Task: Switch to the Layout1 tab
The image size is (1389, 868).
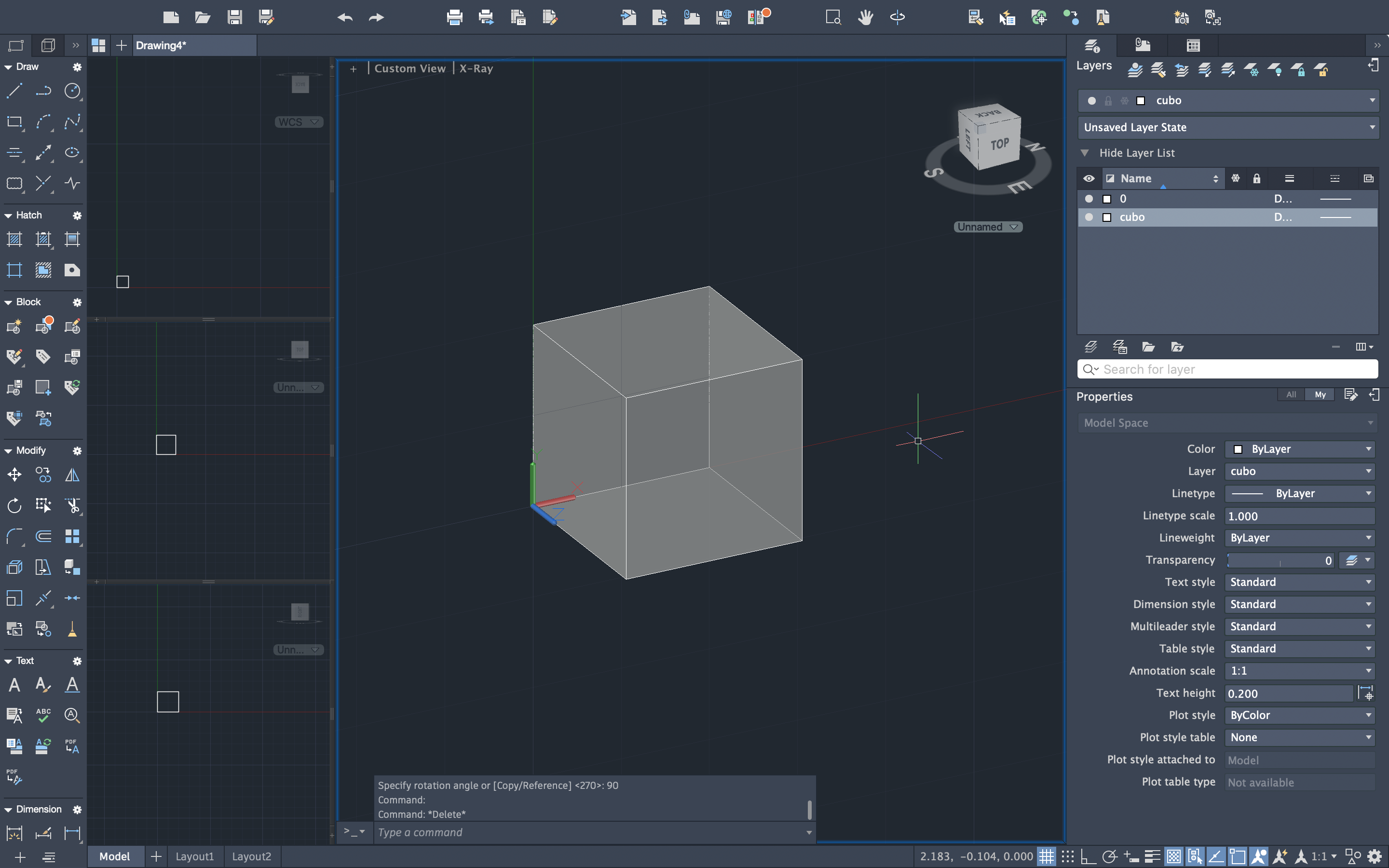Action: [194, 856]
